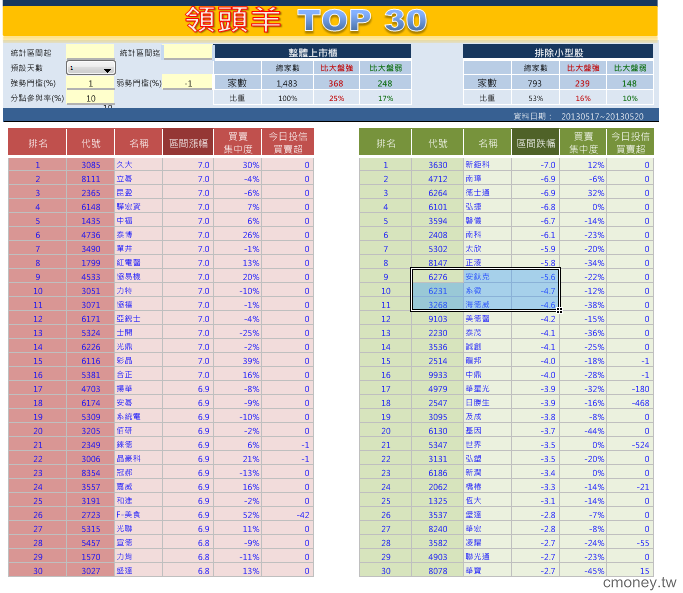The image size is (683, 593).
Task: Click the -524 value in row 5347
Action: 630,445
